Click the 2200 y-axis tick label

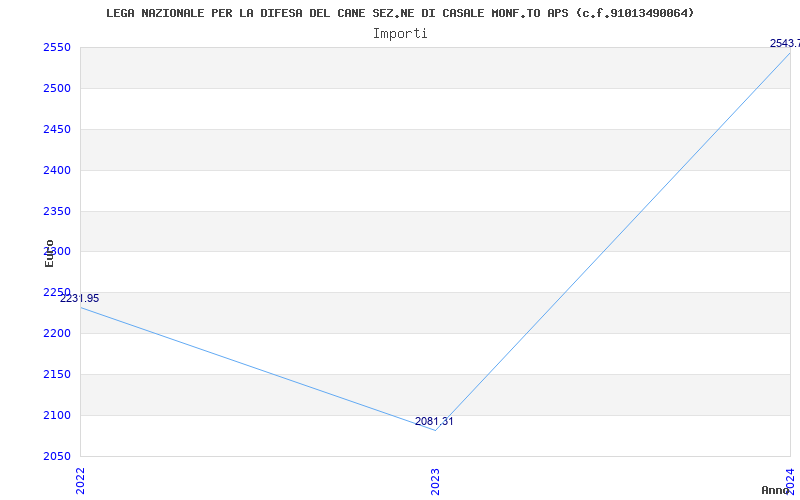[56, 334]
